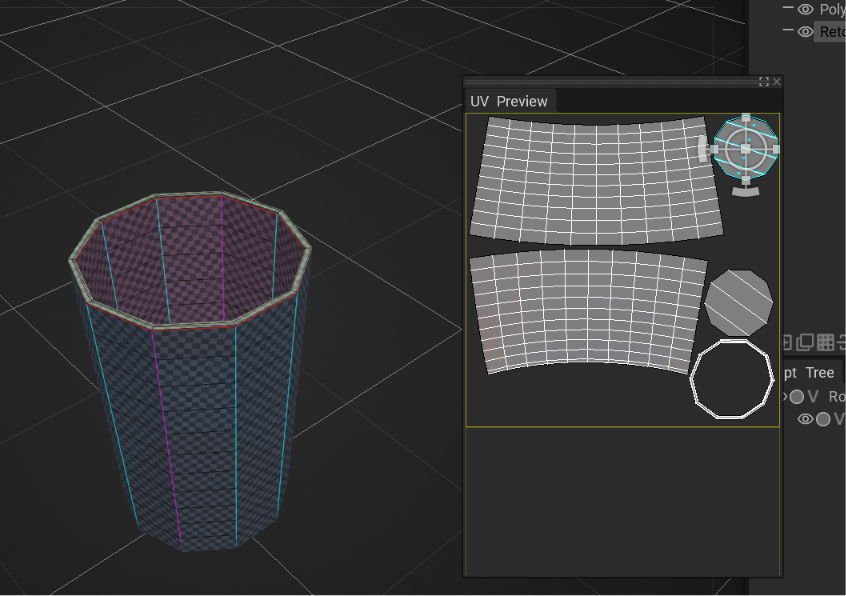Click the duplicate layers icon above Sculpt Tree
Viewport: 846px width, 596px height.
pyautogui.click(x=805, y=342)
